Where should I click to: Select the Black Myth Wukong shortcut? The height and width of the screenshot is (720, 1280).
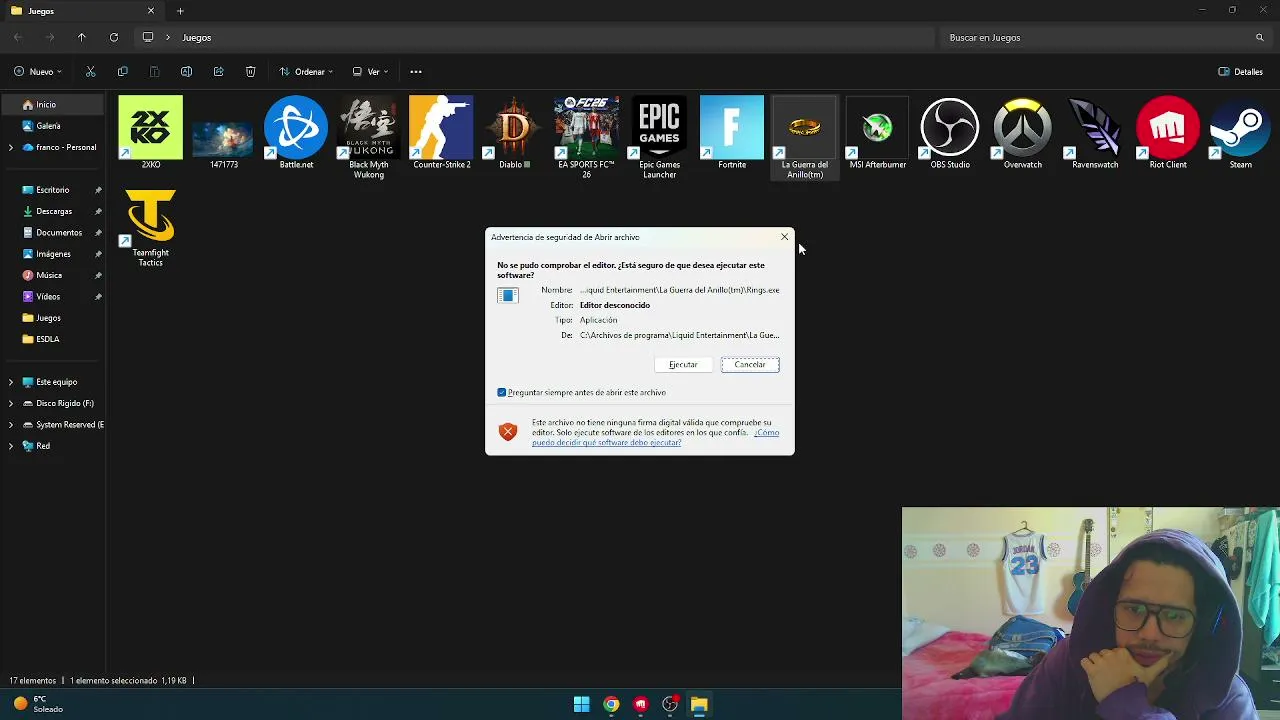pyautogui.click(x=369, y=137)
